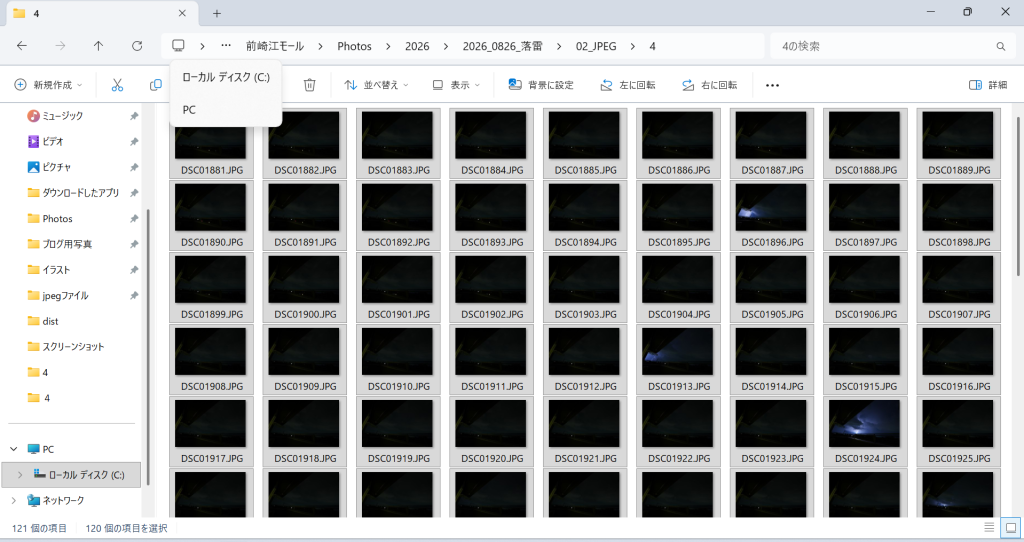
Task: Click the Cut scissors icon
Action: (x=117, y=85)
